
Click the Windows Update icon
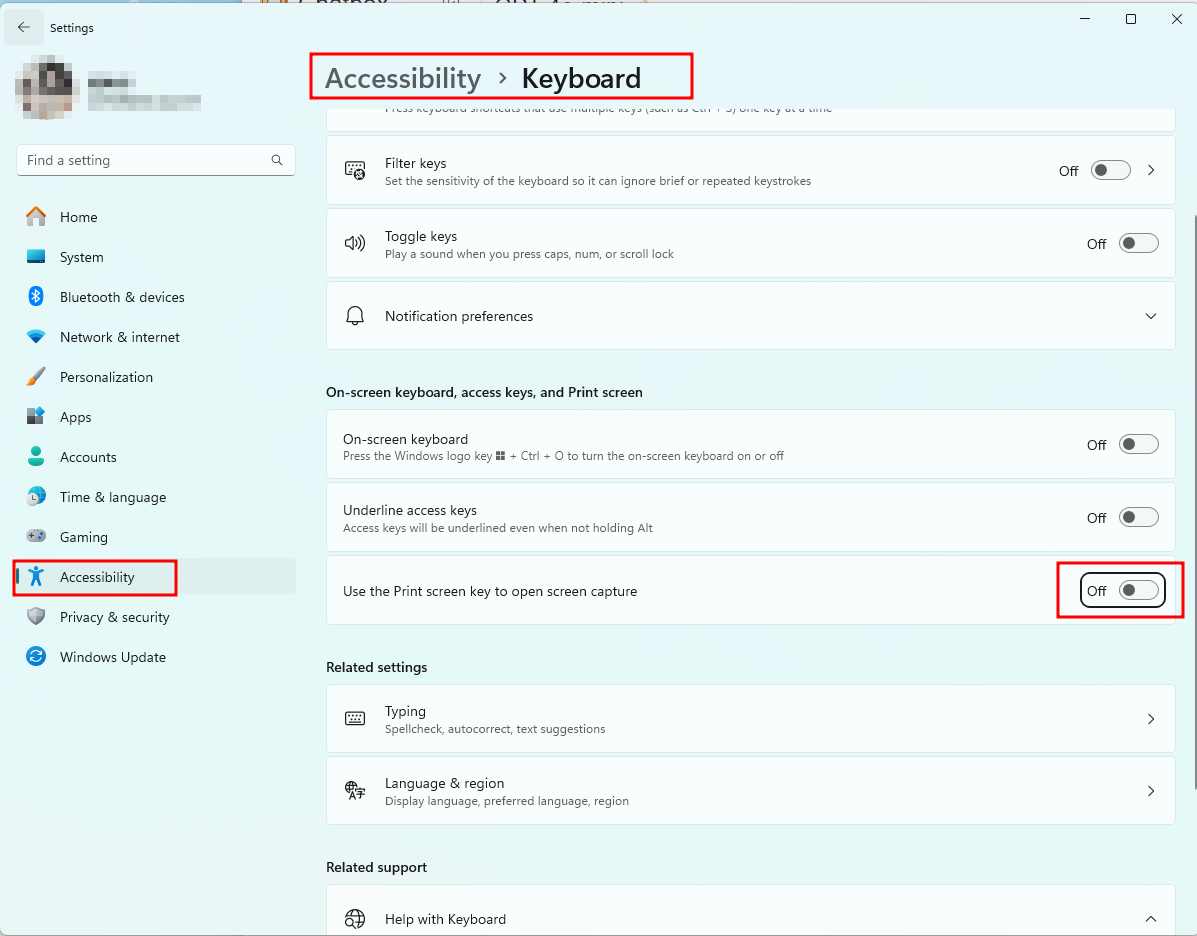(x=36, y=657)
